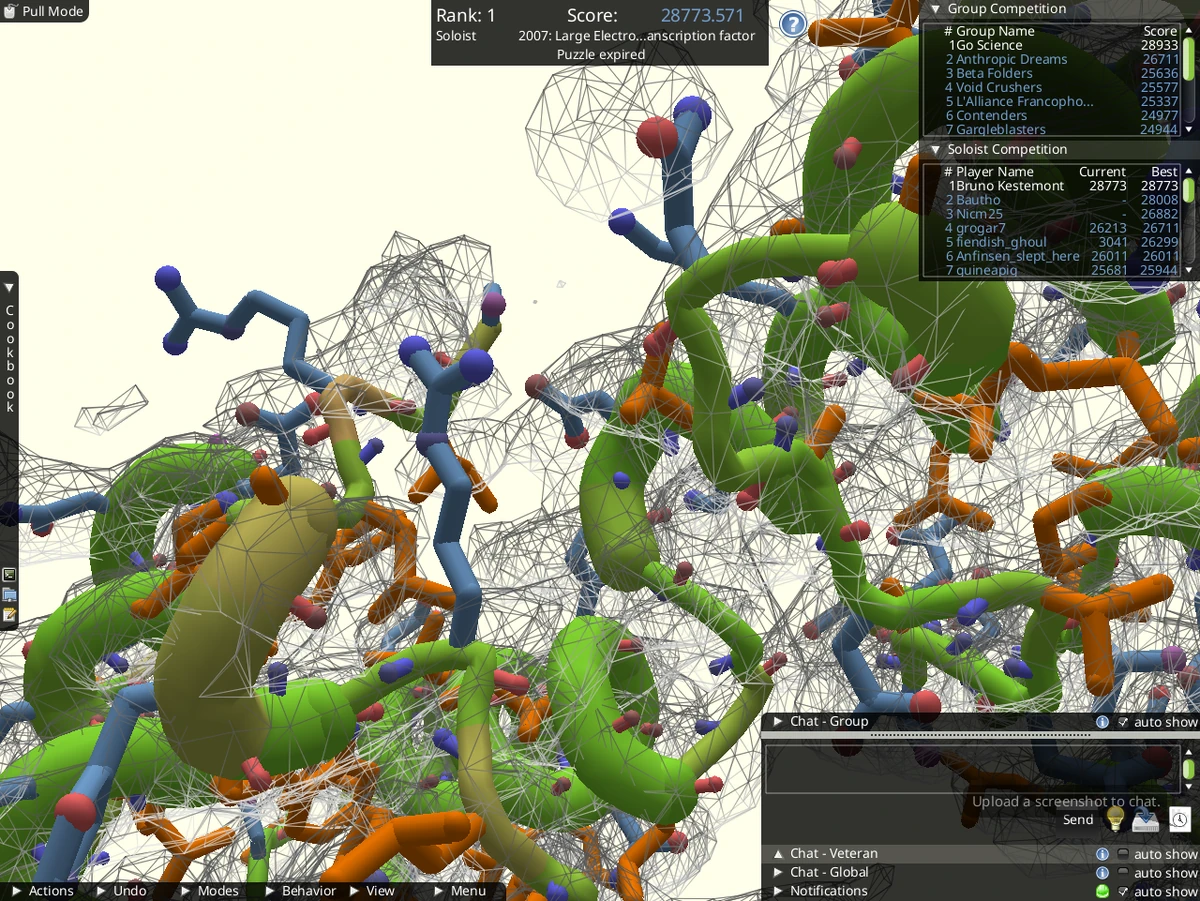Click the chat box green scroll thumb

point(1189,769)
